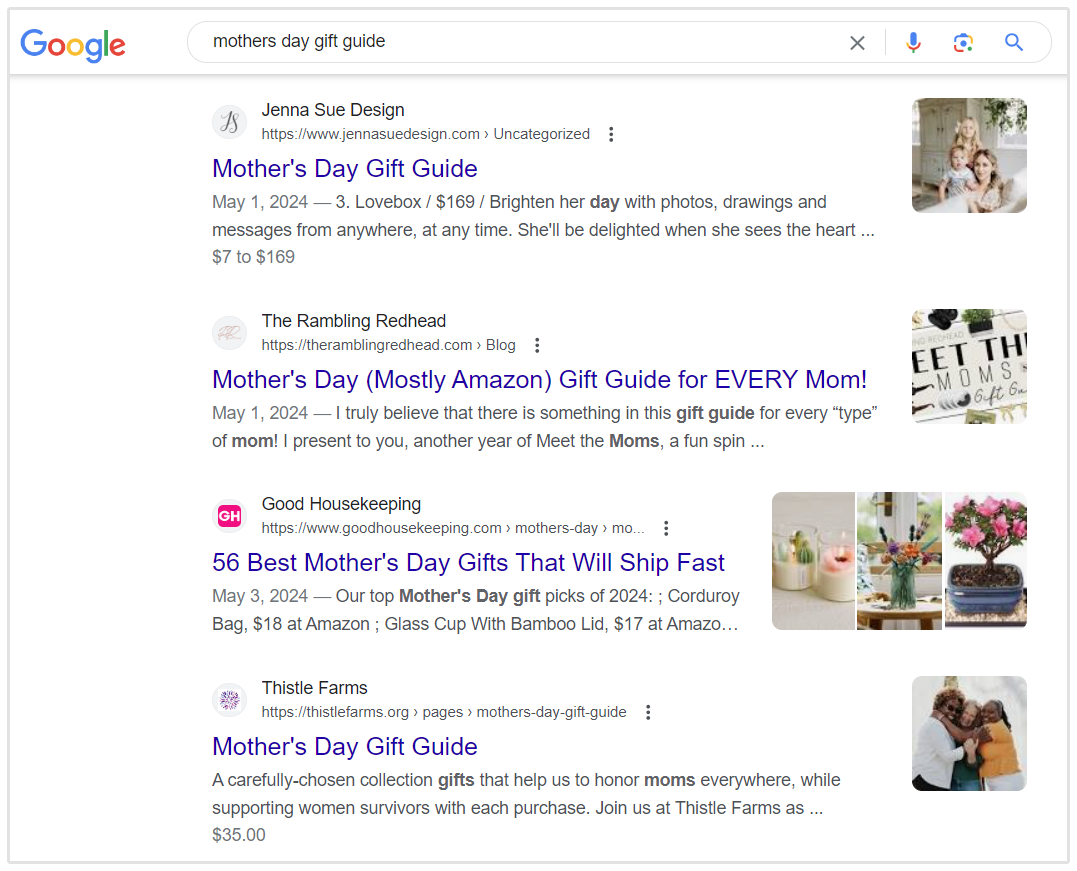Viewport: 1077px width, 871px height.
Task: Click the magnifying glass search button
Action: pyautogui.click(x=1014, y=43)
